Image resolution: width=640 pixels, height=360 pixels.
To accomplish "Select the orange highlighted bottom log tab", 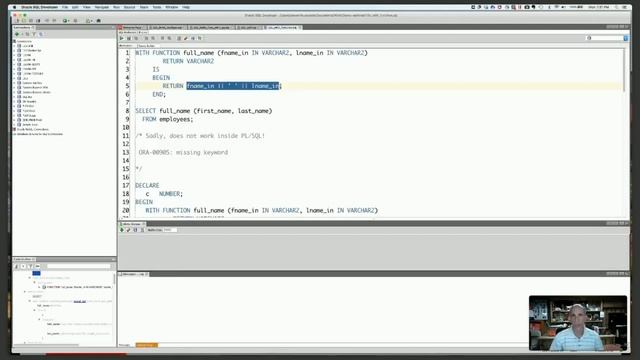I will [x=147, y=345].
